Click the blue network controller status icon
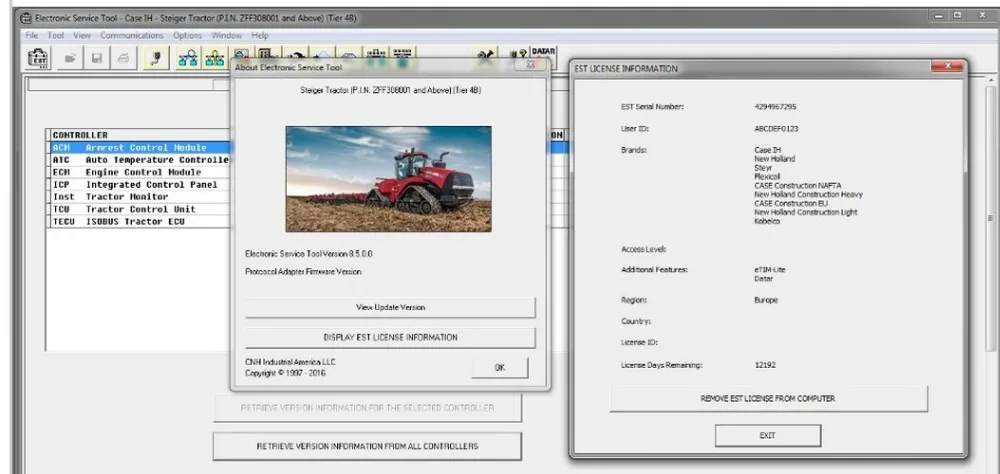Screen dimensions: 1000x474 pos(188,58)
